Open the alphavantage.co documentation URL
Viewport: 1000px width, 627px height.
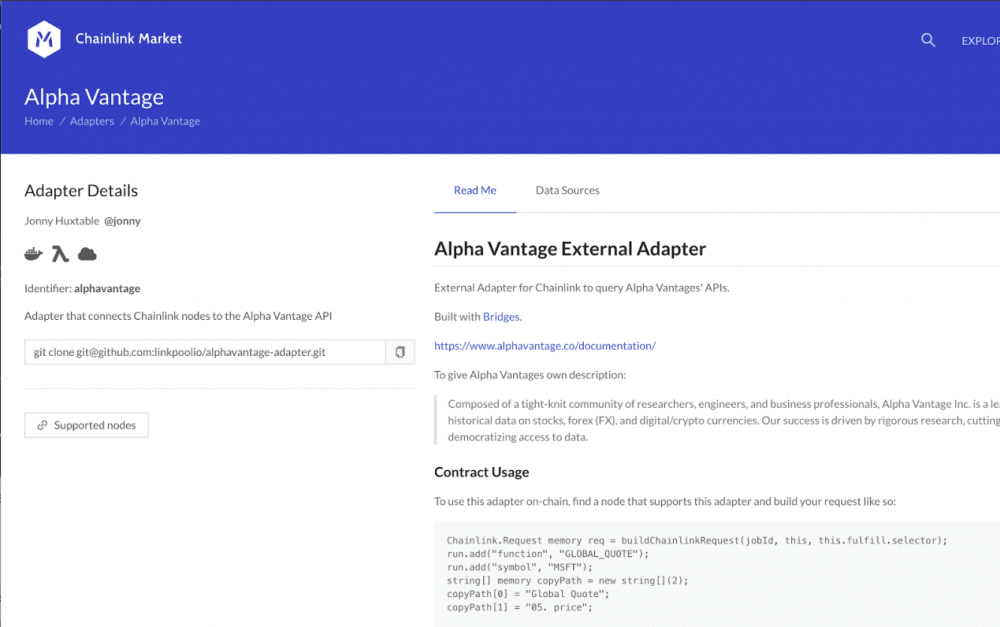tap(545, 346)
